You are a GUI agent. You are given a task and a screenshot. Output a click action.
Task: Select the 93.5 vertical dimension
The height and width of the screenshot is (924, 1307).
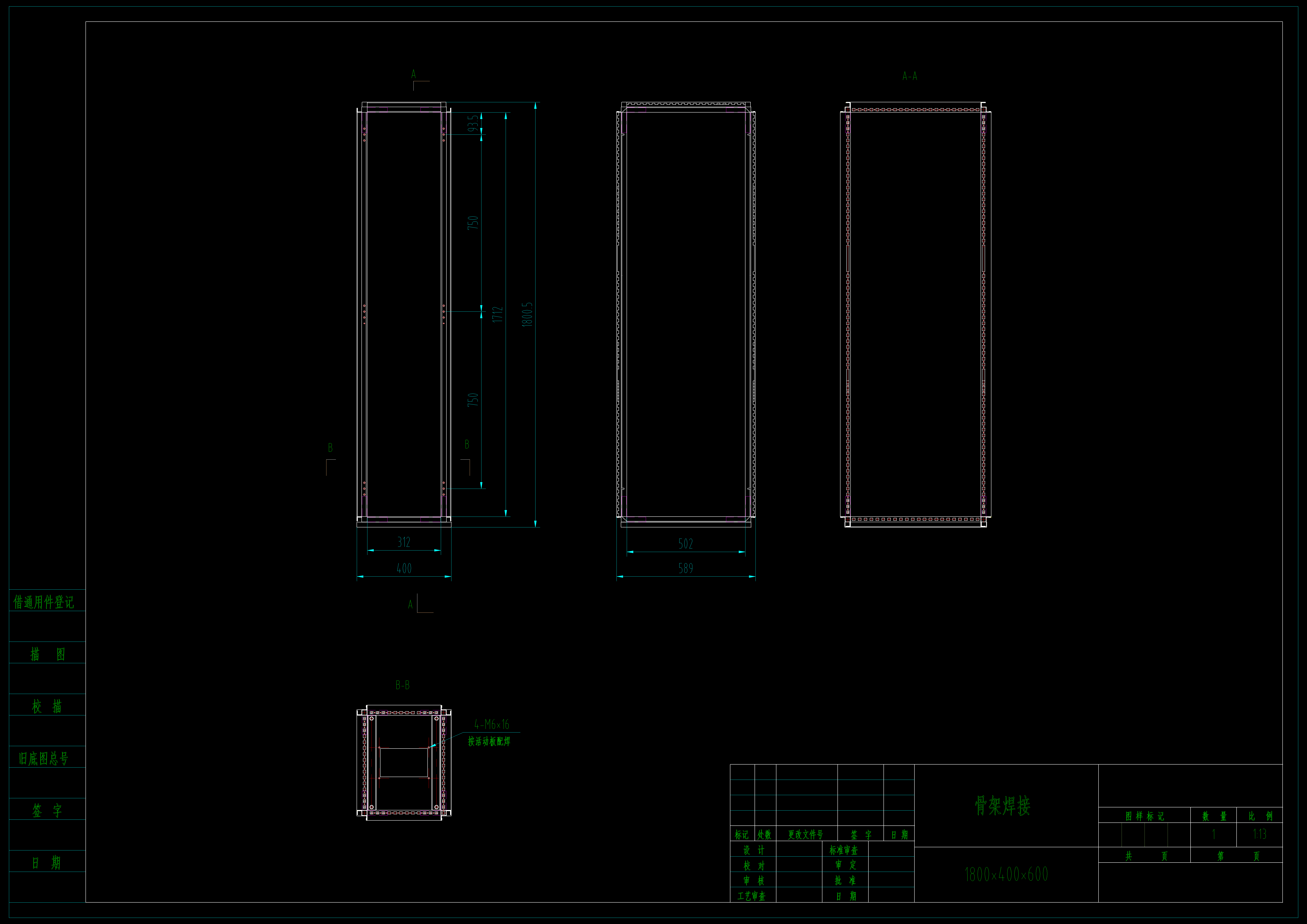click(473, 124)
